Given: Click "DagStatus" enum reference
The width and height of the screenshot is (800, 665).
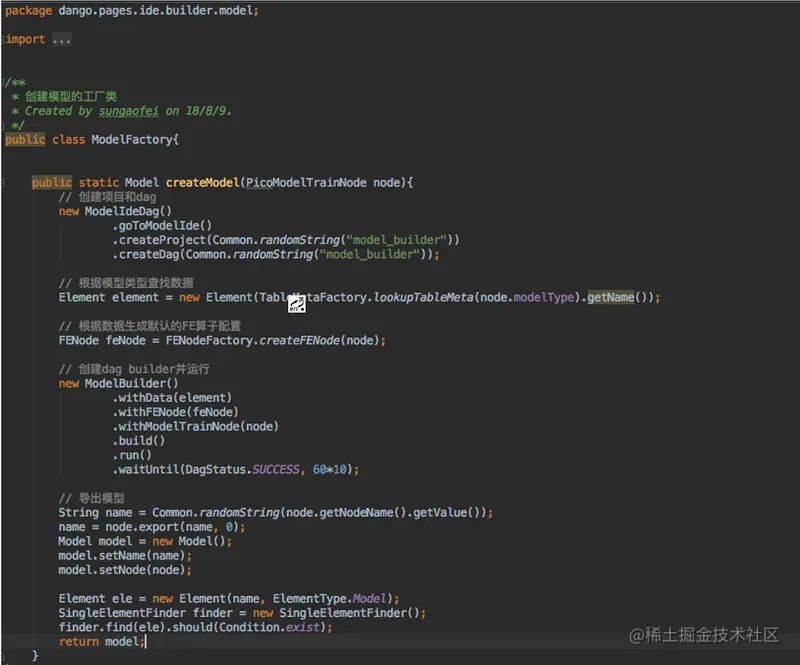Looking at the screenshot, I should tap(215, 469).
